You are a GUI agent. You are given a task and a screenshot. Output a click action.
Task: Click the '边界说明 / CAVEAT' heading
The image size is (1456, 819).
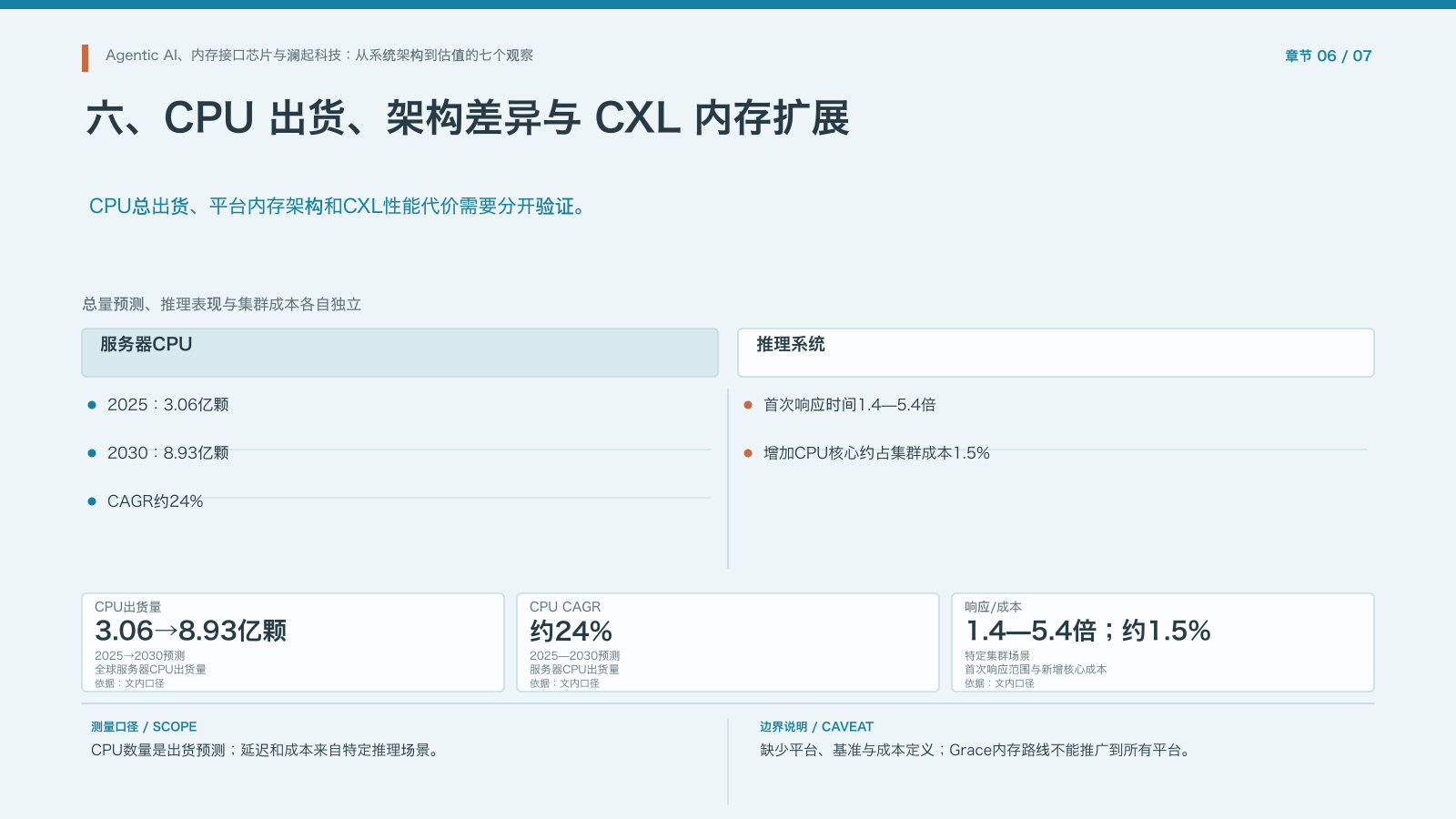pyautogui.click(x=816, y=727)
